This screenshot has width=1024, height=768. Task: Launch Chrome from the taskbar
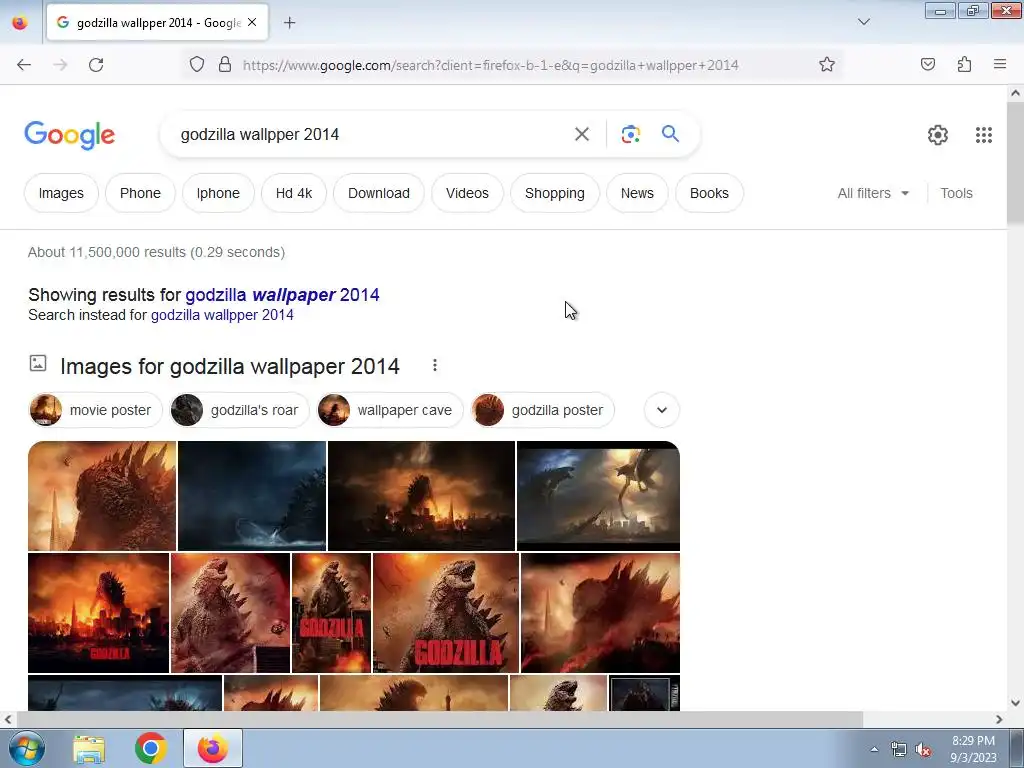150,748
